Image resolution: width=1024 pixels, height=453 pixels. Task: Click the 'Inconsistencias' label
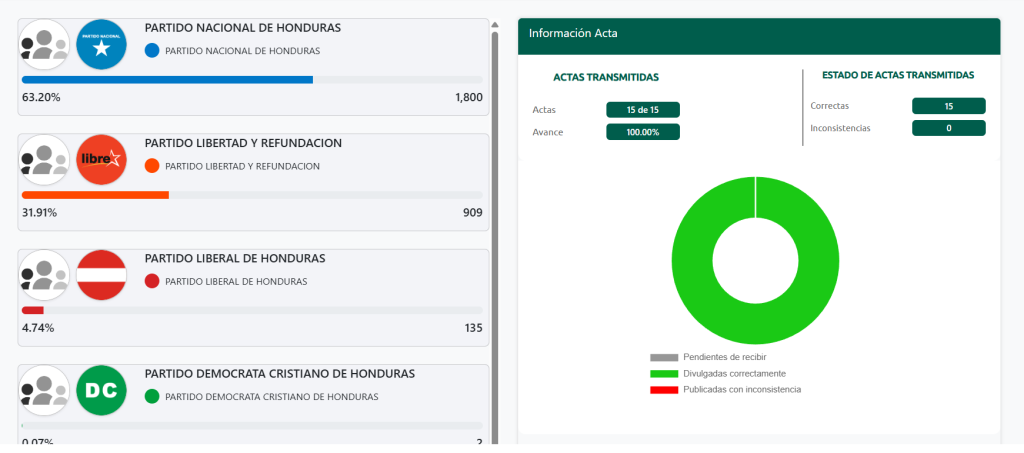[840, 128]
